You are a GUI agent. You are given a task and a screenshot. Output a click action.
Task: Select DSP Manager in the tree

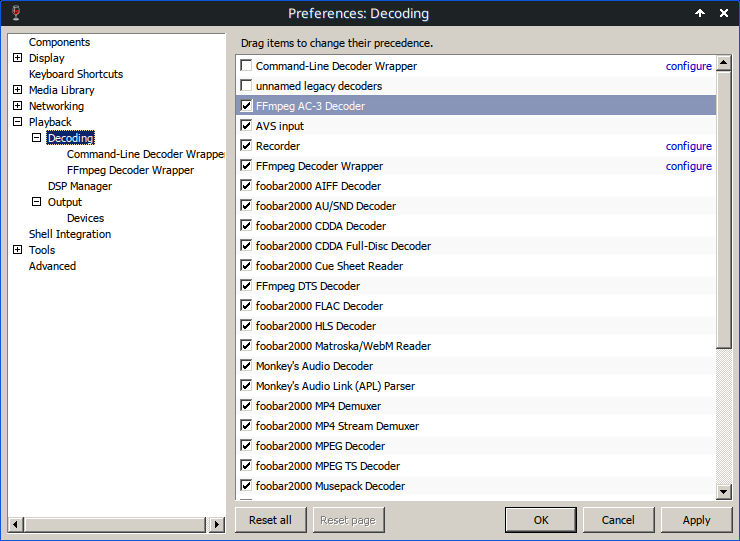click(80, 186)
